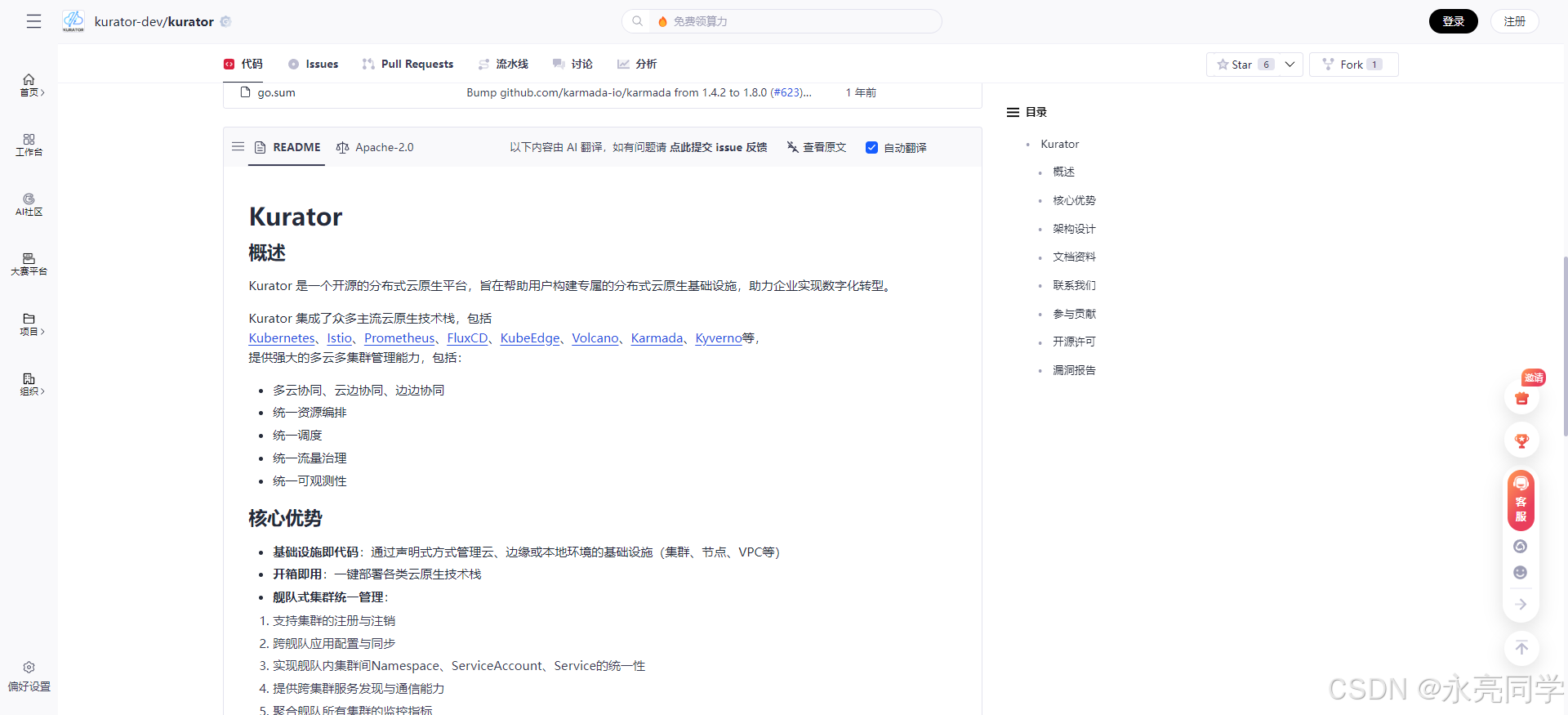
Task: Jump to 文档资料 in table of contents
Action: pyautogui.click(x=1074, y=257)
